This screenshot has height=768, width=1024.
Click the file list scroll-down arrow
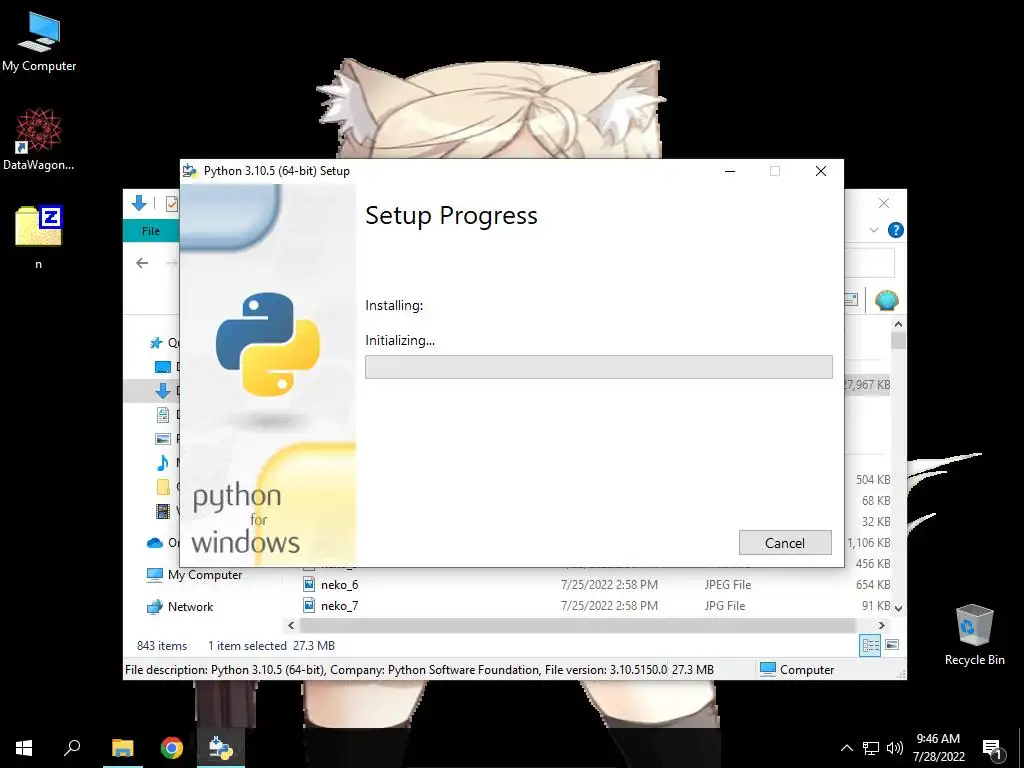pyautogui.click(x=899, y=608)
